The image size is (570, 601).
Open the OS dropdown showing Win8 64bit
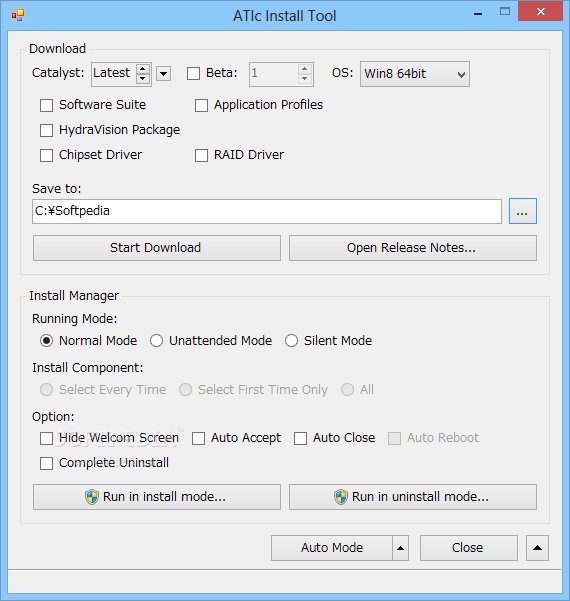tap(415, 74)
